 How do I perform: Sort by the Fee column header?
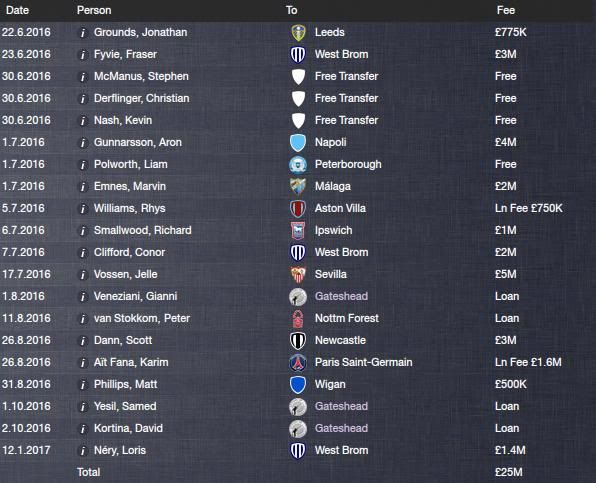tap(506, 10)
